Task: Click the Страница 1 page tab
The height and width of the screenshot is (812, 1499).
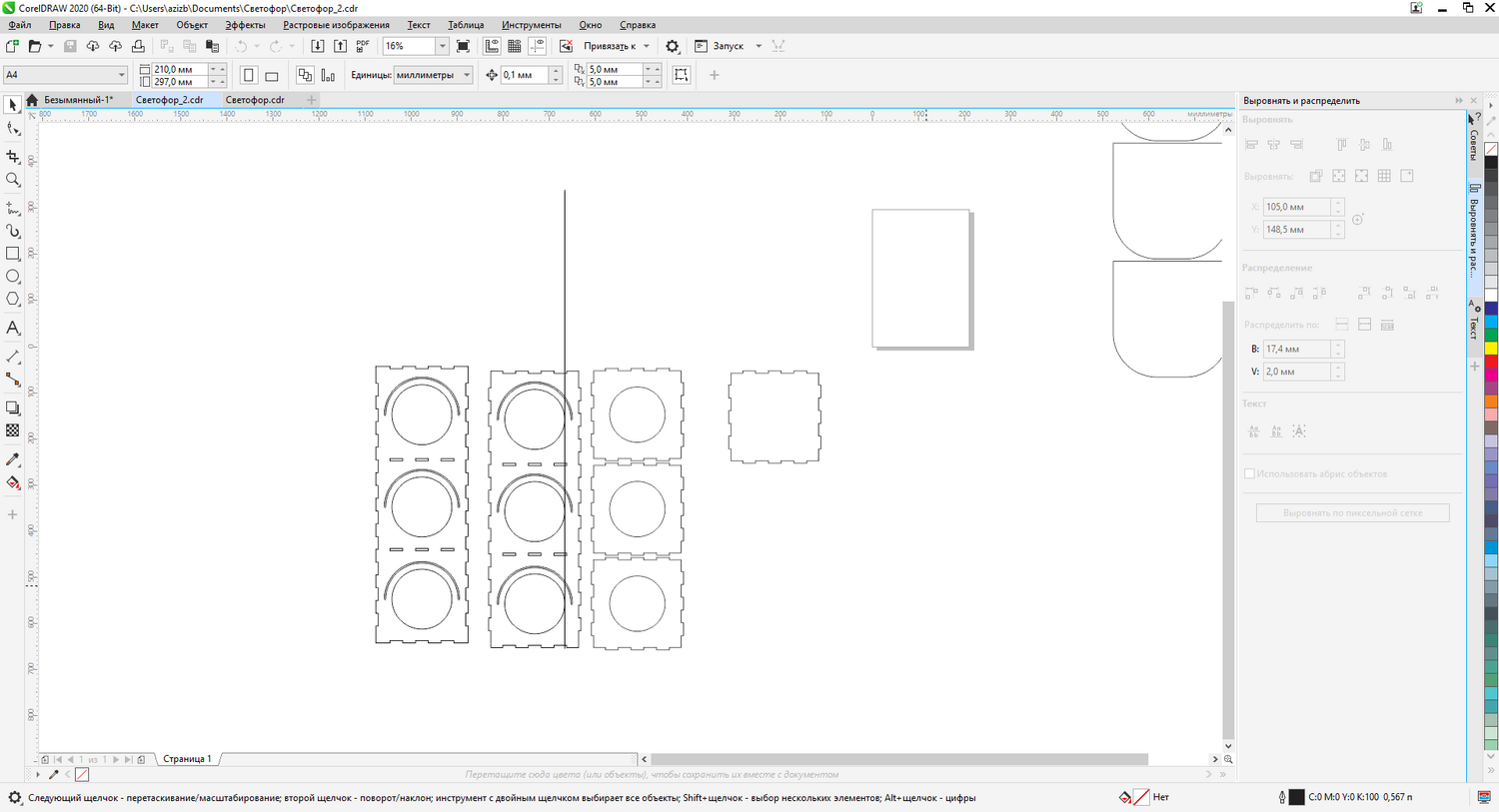Action: [x=187, y=759]
